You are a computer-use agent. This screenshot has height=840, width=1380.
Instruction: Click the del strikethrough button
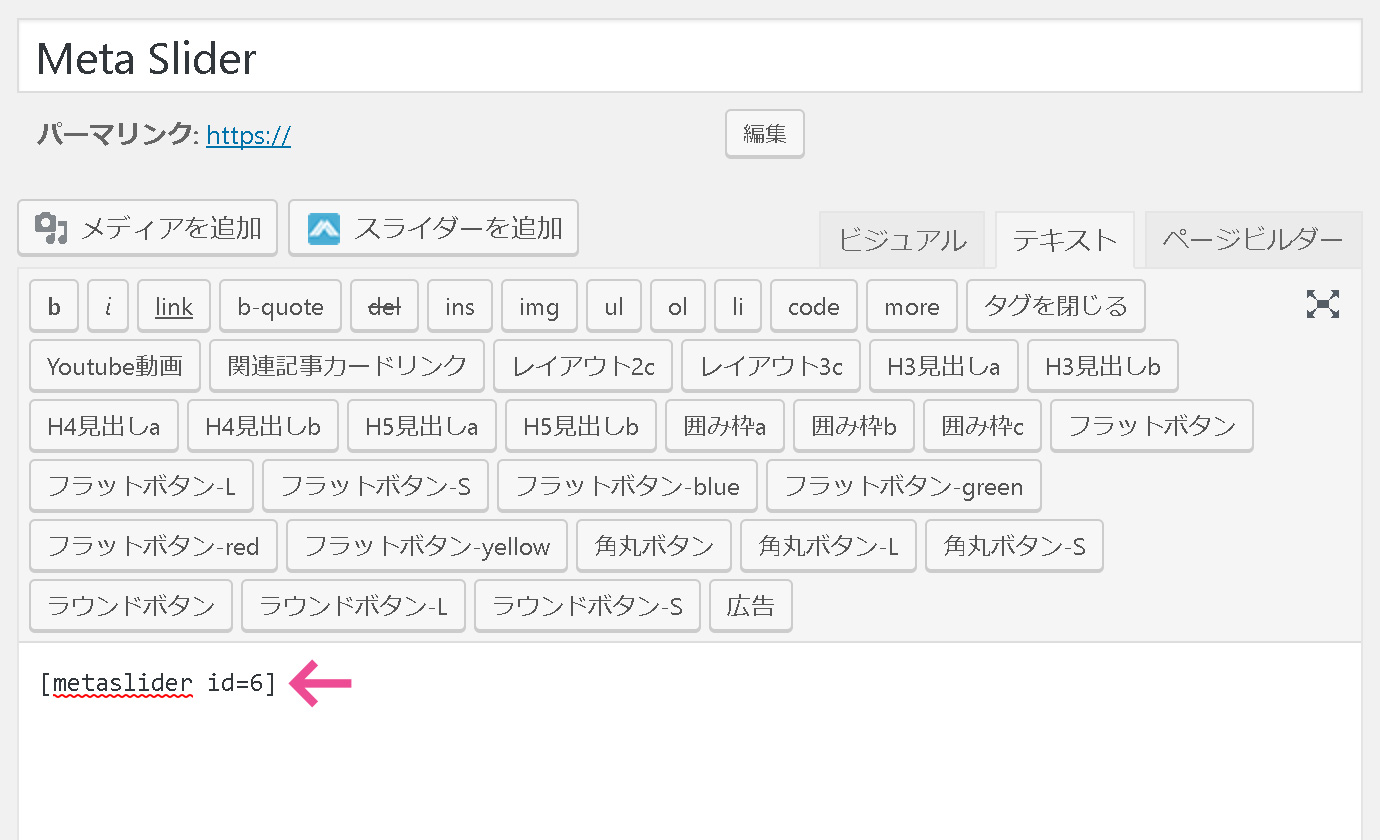tap(385, 306)
